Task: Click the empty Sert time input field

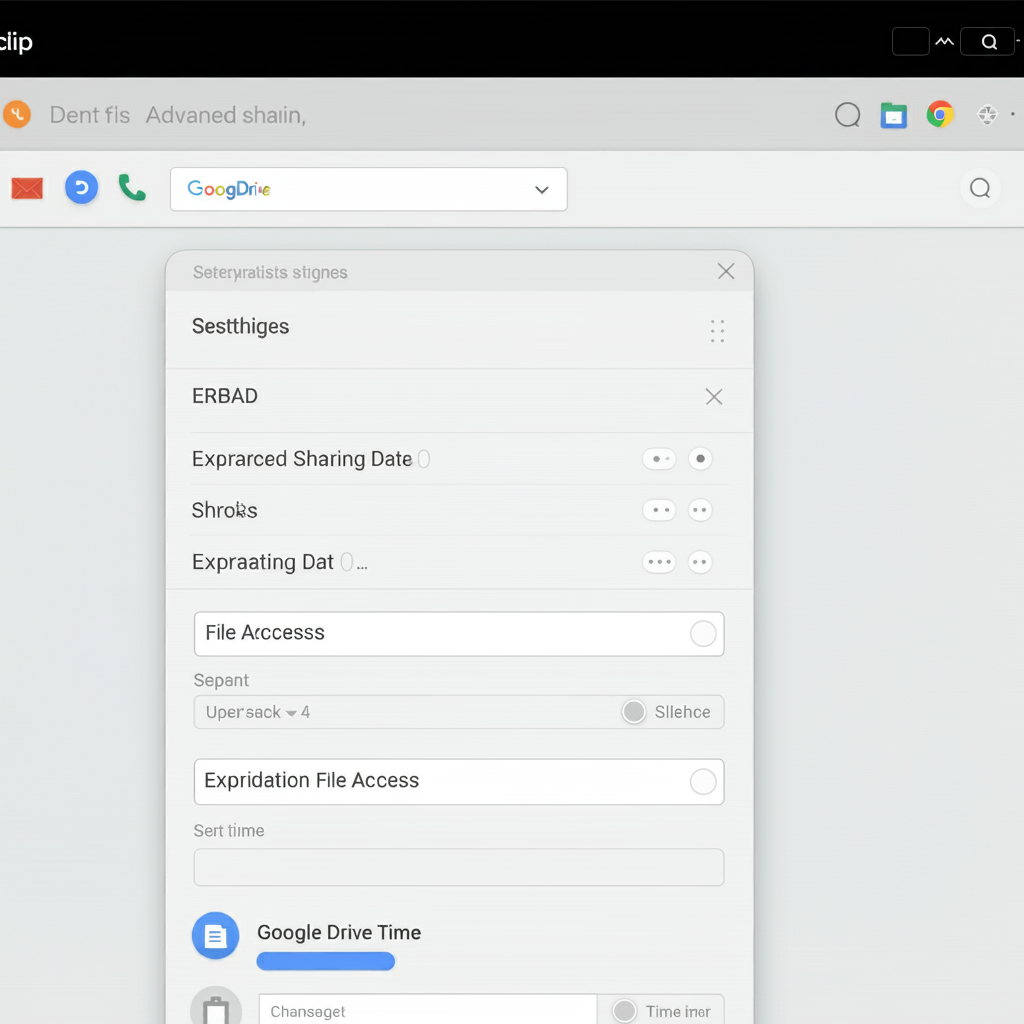Action: click(458, 867)
